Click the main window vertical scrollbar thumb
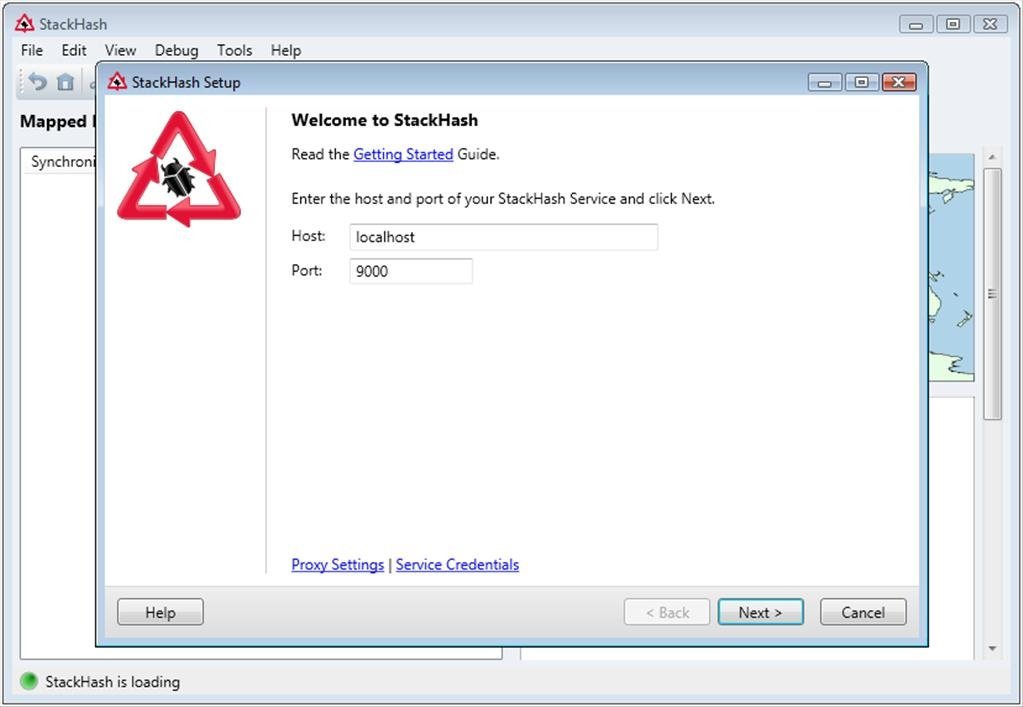This screenshot has height=707, width=1023. pyautogui.click(x=992, y=294)
